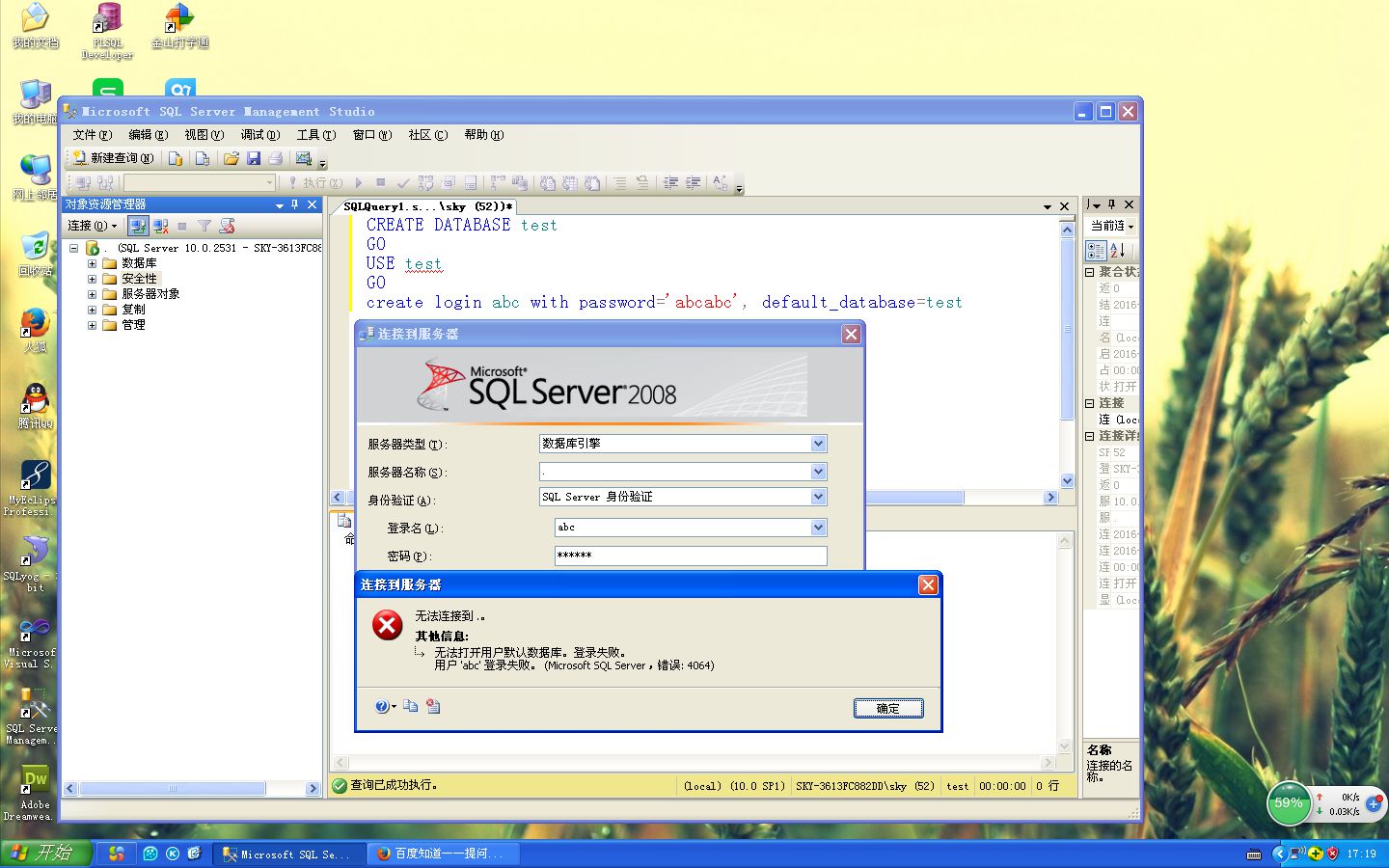Click the 我的文档 My Documents desktop icon
This screenshot has height=868, width=1389.
[36, 26]
